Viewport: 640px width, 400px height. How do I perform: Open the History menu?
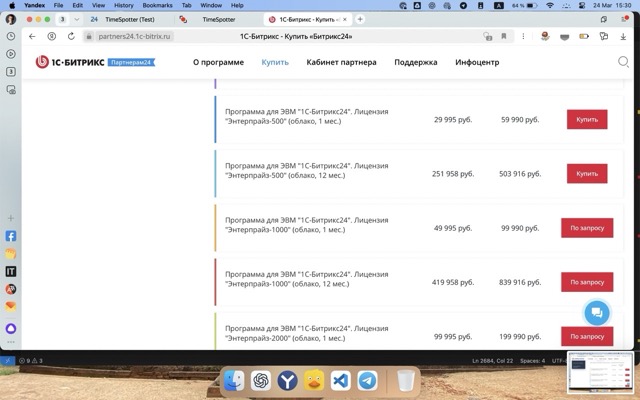click(x=123, y=5)
